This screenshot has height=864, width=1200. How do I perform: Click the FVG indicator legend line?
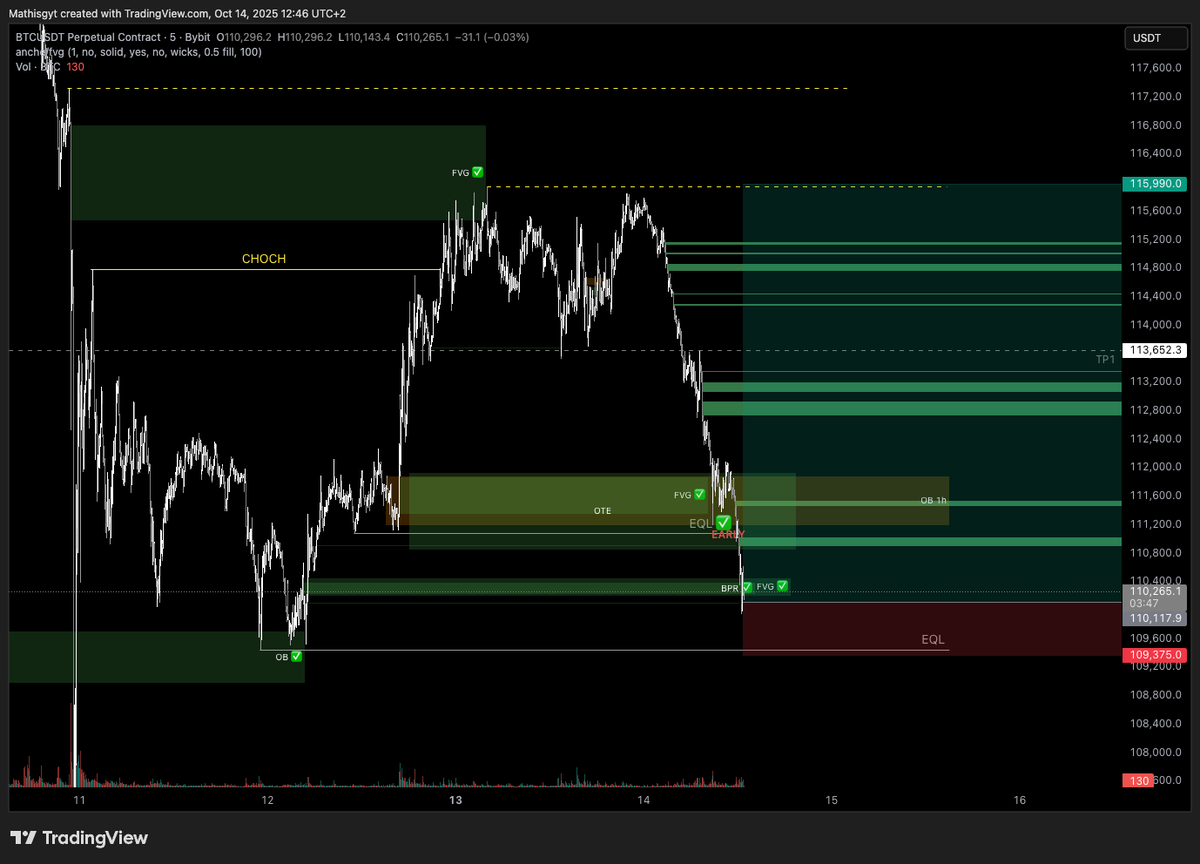pos(138,51)
